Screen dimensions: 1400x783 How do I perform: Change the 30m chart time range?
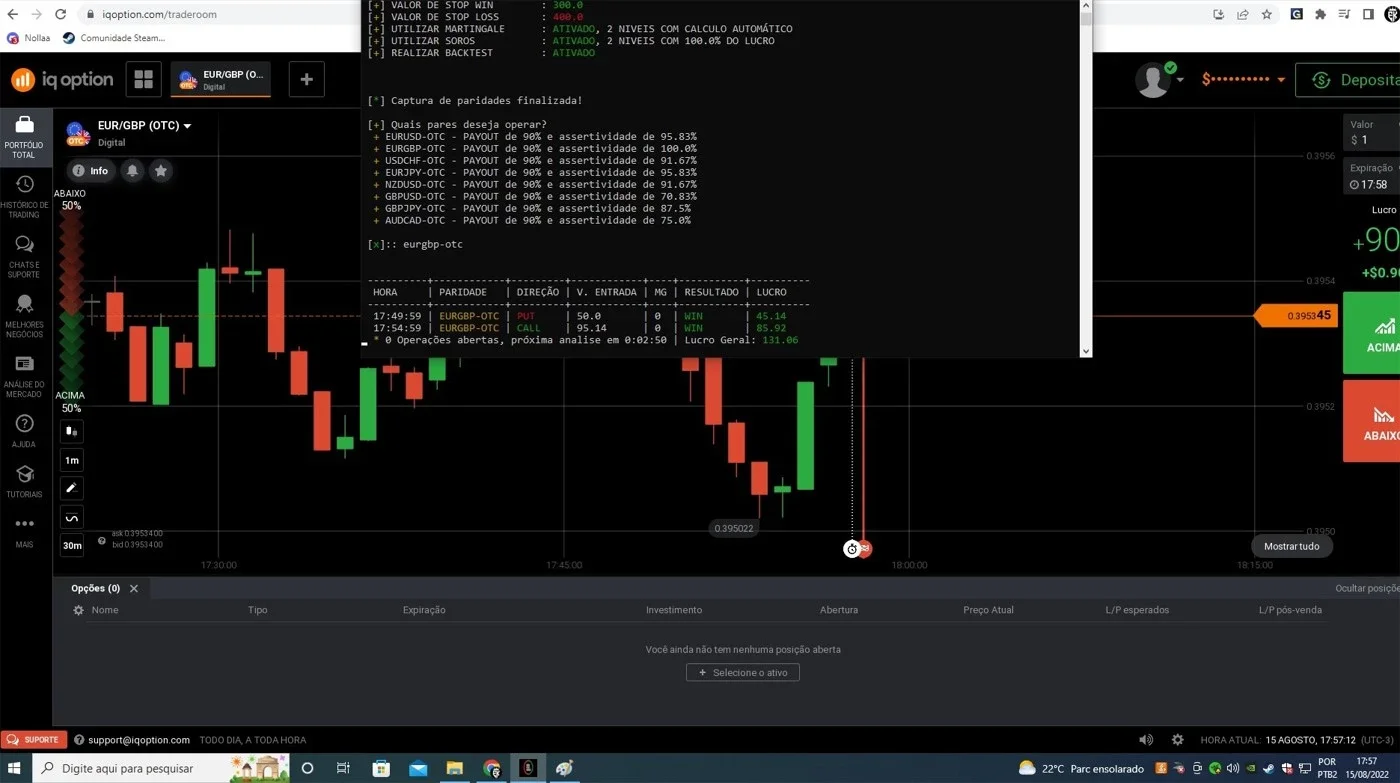coord(71,545)
